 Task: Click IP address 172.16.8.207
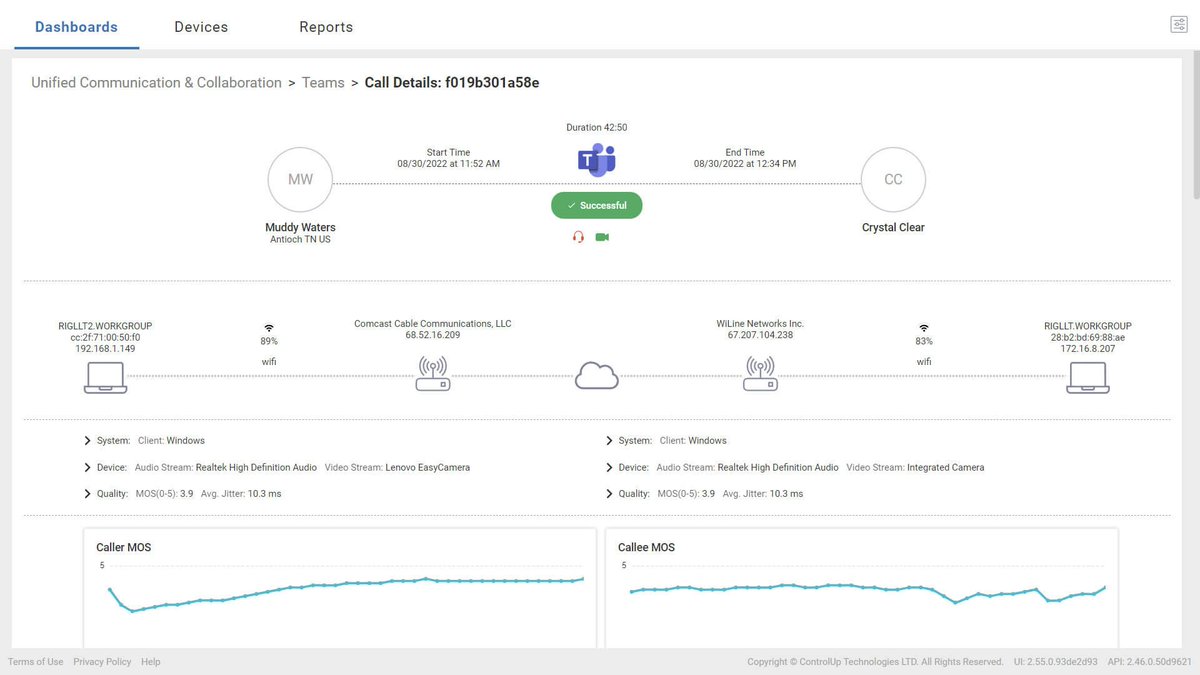(x=1088, y=349)
